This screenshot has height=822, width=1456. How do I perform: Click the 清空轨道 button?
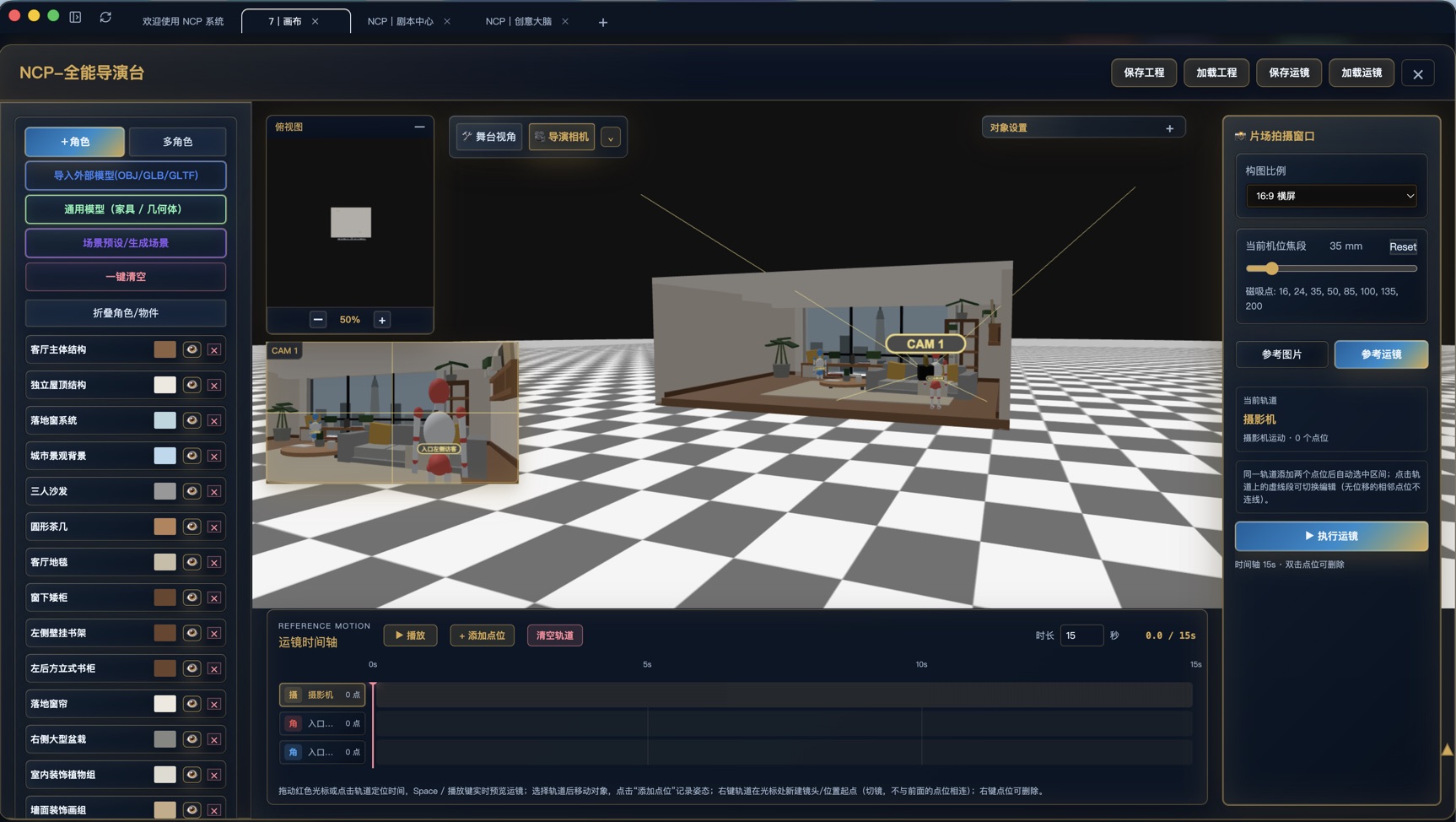(554, 635)
